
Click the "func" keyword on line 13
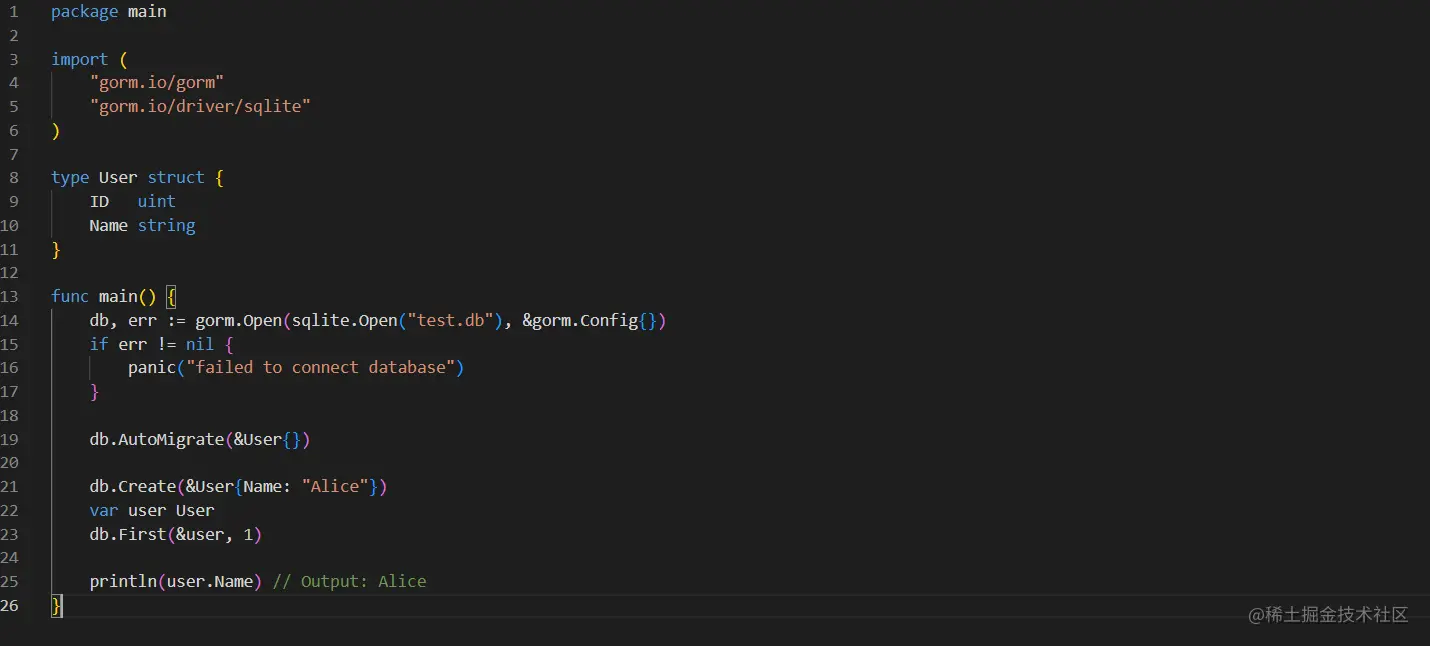pos(70,296)
